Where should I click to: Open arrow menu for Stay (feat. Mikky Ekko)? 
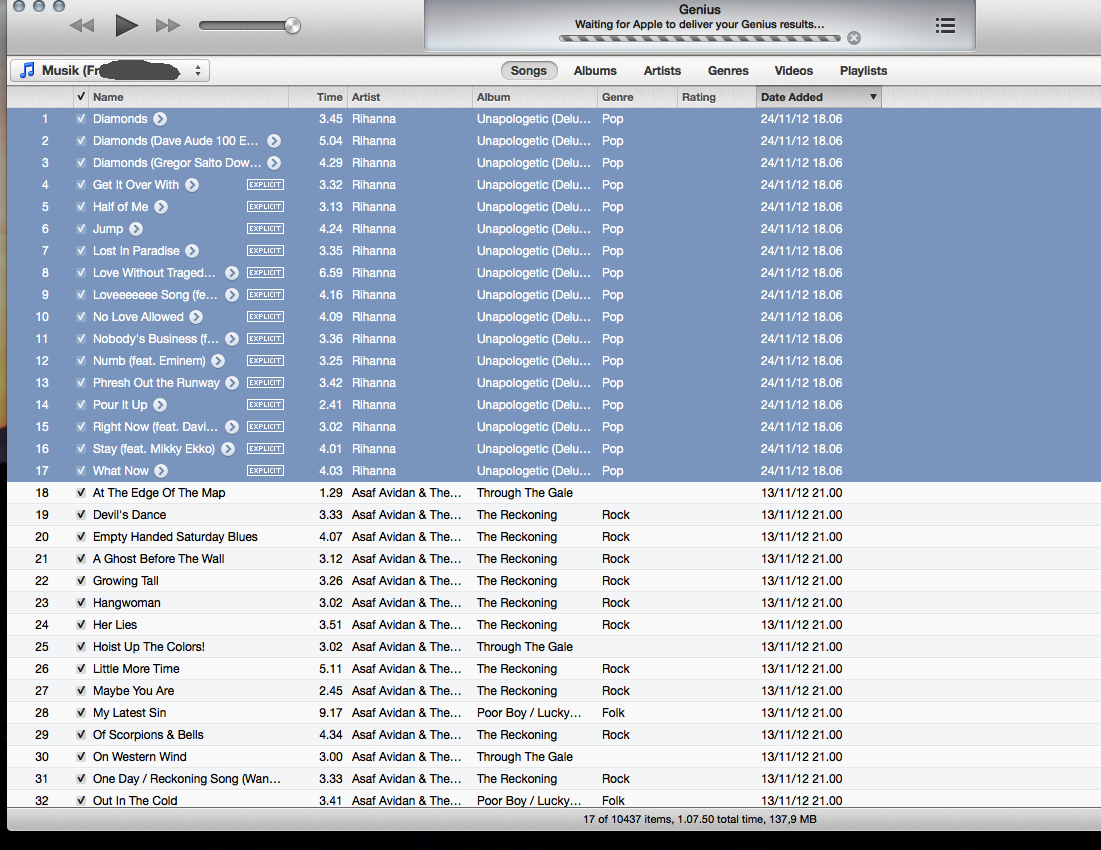[228, 449]
